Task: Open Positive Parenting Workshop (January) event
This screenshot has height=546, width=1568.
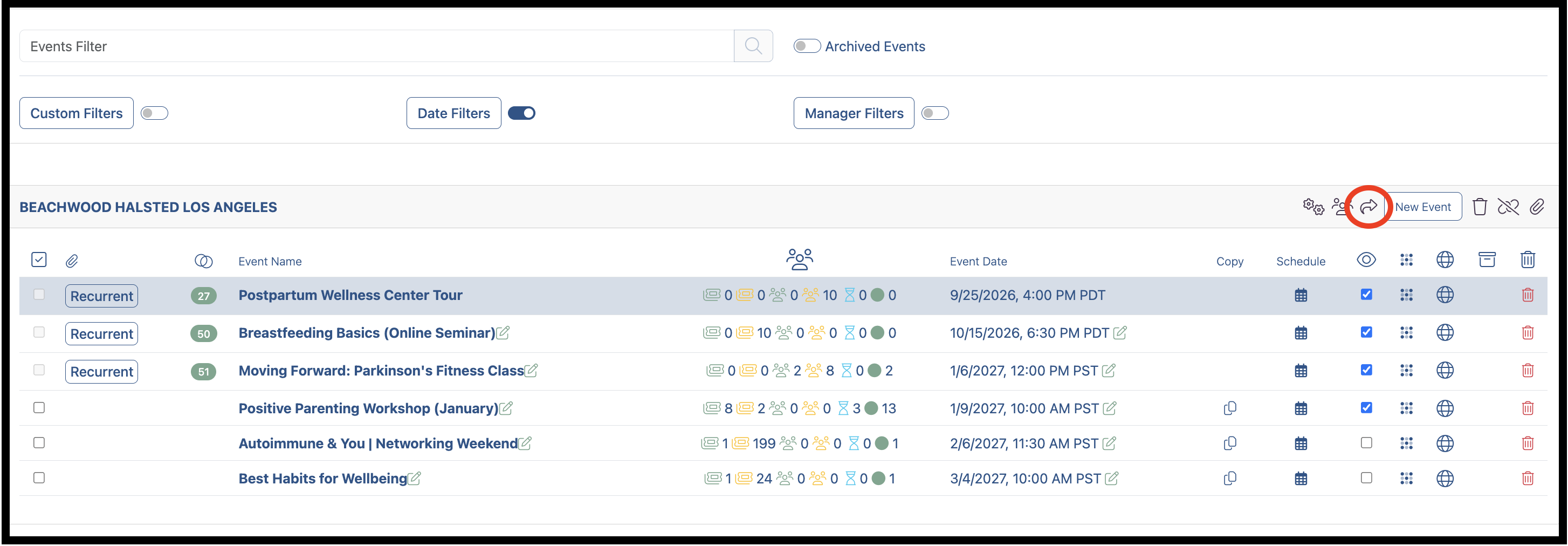Action: 368,408
